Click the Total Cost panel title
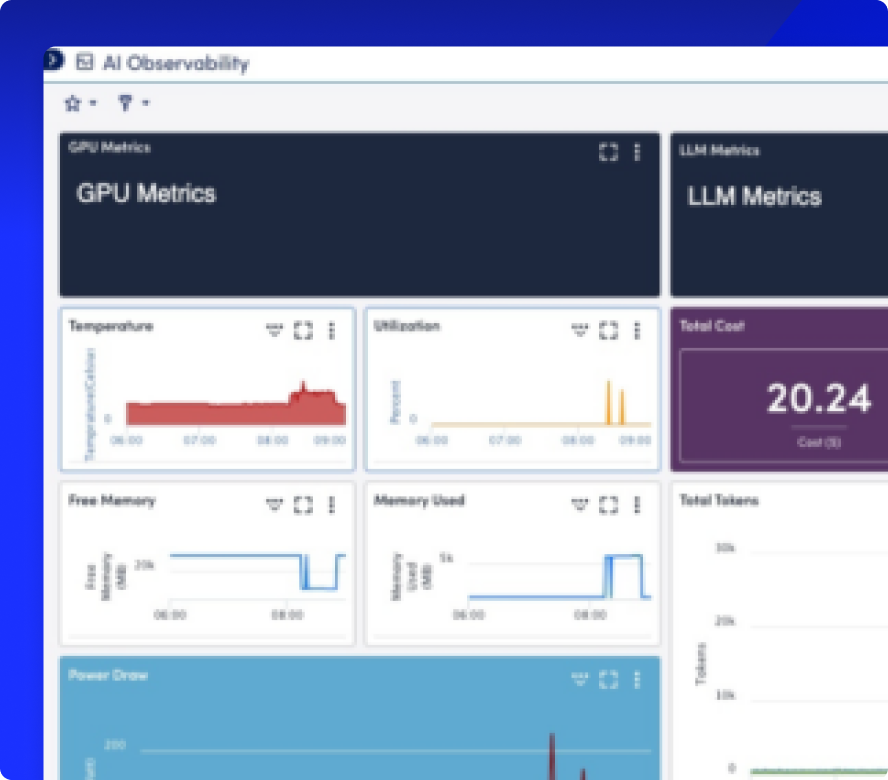The width and height of the screenshot is (888, 780). [712, 326]
